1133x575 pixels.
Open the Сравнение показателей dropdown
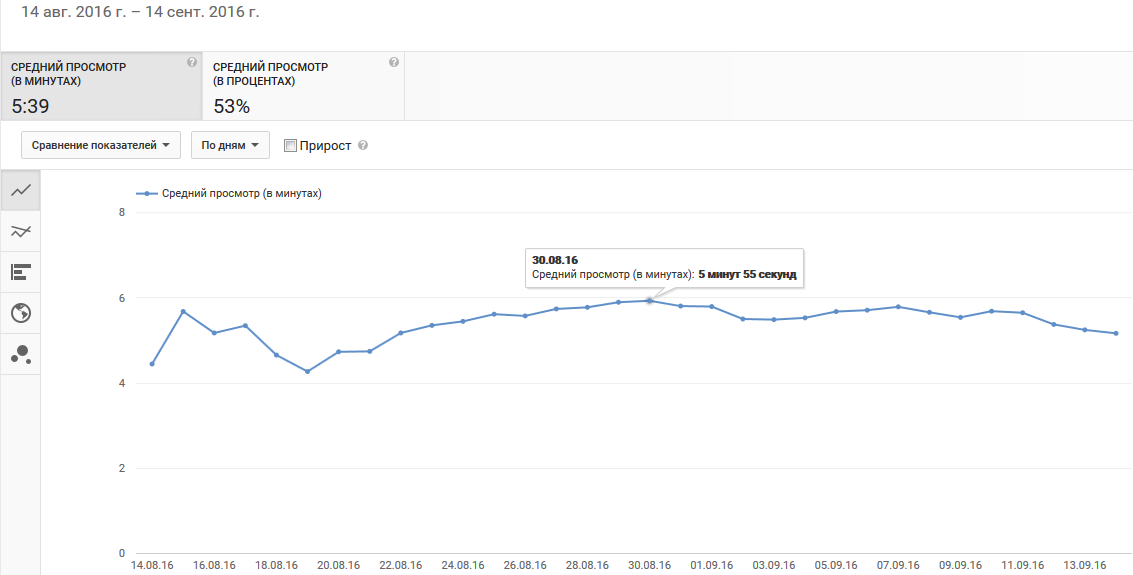100,145
